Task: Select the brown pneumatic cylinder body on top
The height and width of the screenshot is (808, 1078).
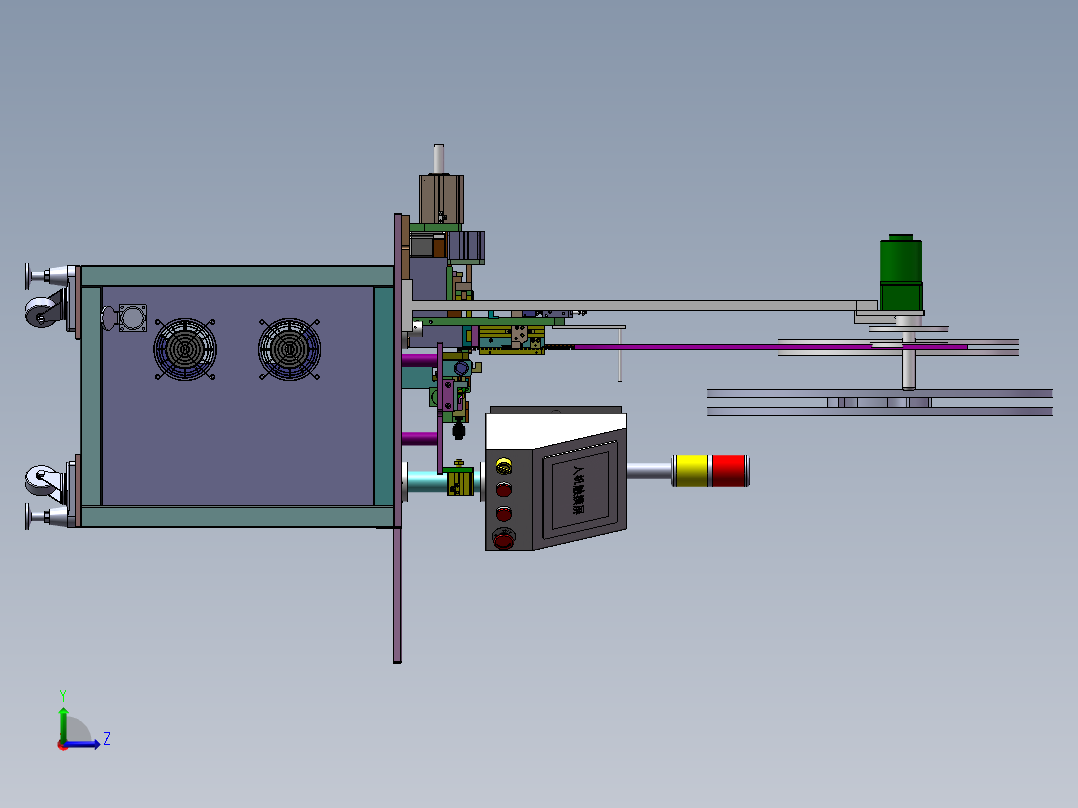Action: tap(441, 199)
